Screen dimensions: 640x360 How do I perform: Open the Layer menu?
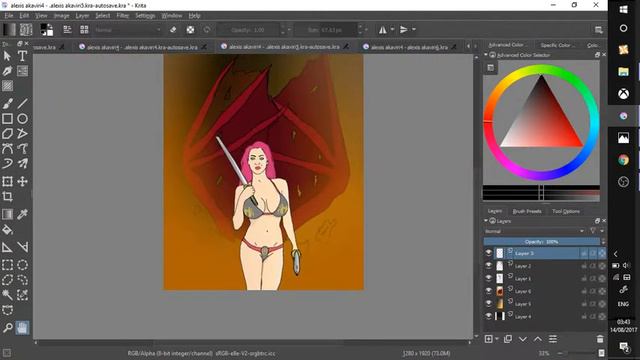point(82,16)
